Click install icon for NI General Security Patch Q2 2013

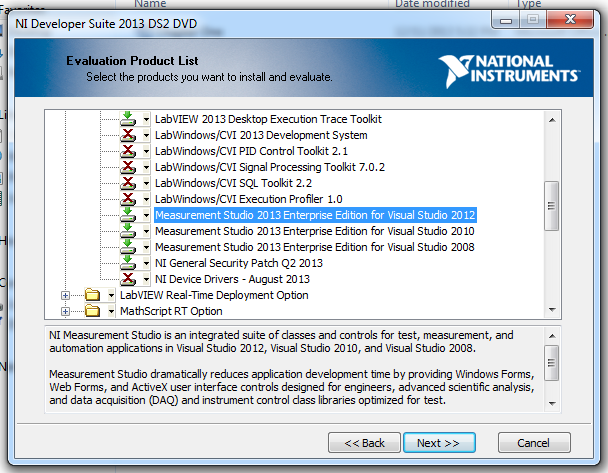(x=128, y=263)
